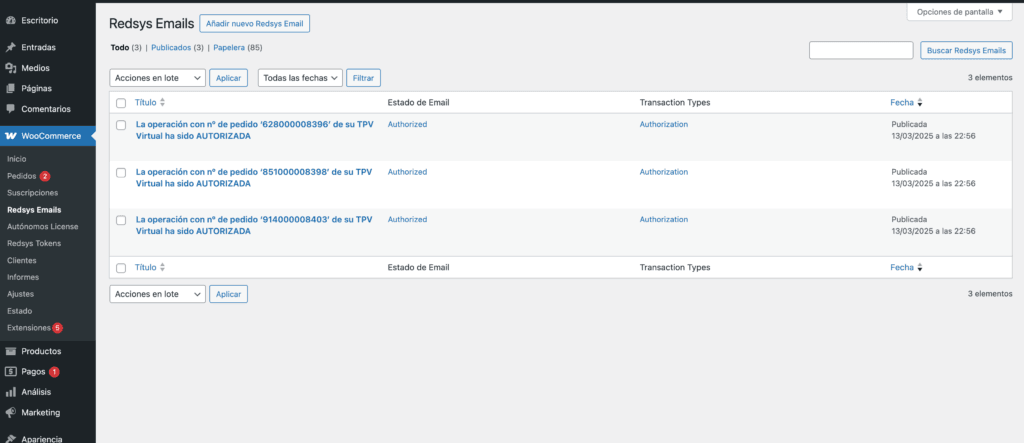Open Comentarios via its speech bubble icon
1024x443 pixels.
tap(10, 109)
